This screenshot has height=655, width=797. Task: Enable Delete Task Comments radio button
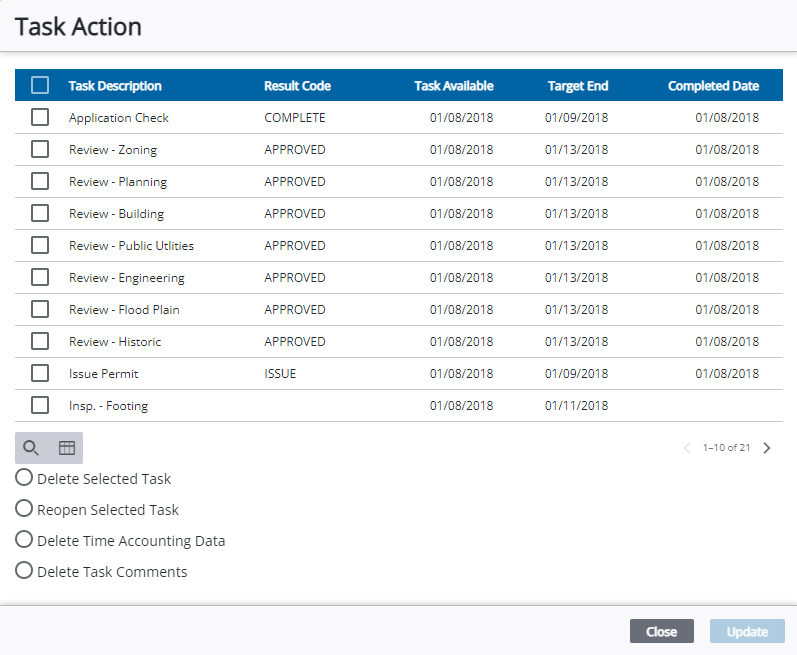(24, 571)
